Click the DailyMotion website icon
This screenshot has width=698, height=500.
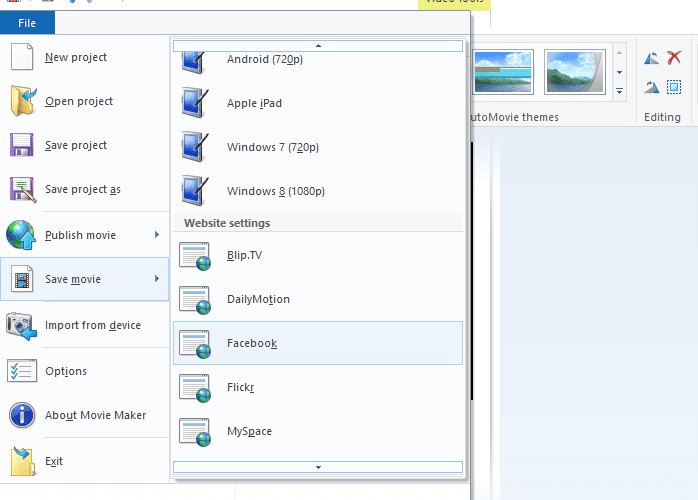tap(195, 300)
